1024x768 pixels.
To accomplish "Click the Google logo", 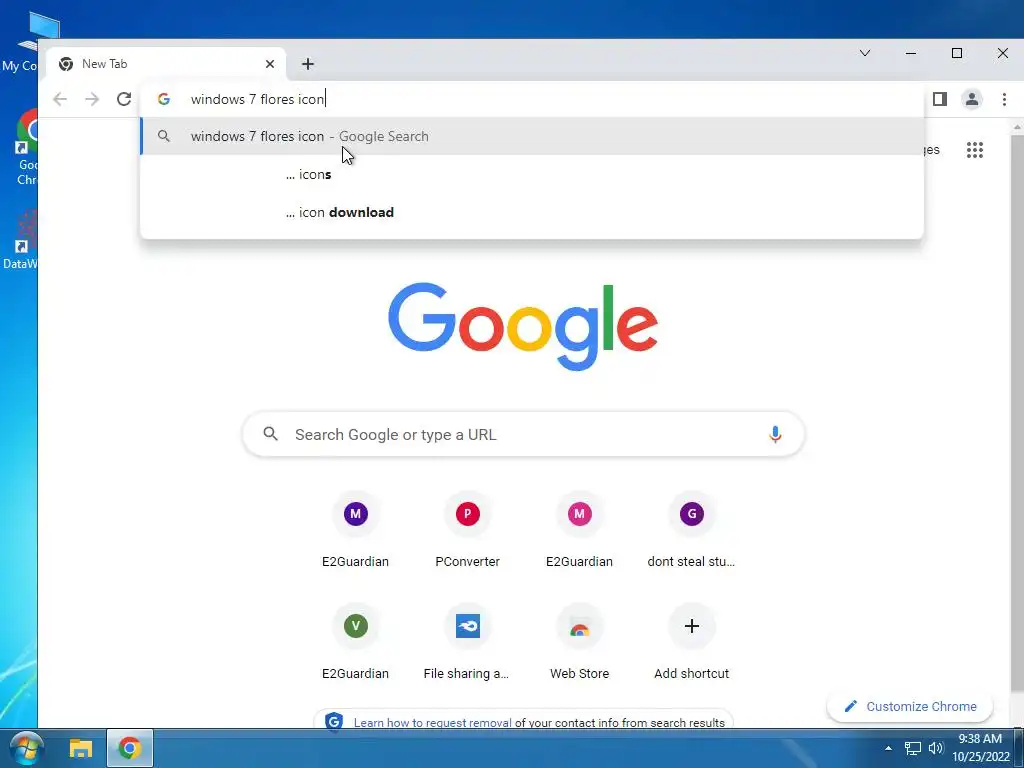I will 522,325.
